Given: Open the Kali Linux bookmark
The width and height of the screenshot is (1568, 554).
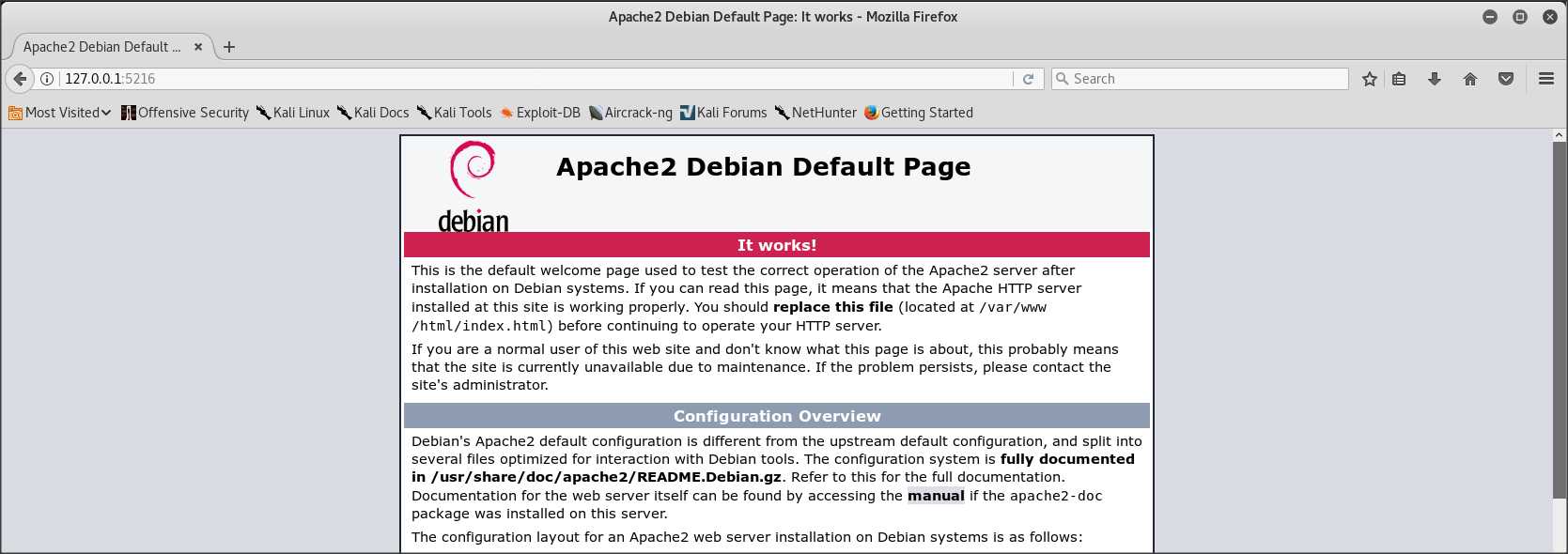Looking at the screenshot, I should [x=293, y=113].
